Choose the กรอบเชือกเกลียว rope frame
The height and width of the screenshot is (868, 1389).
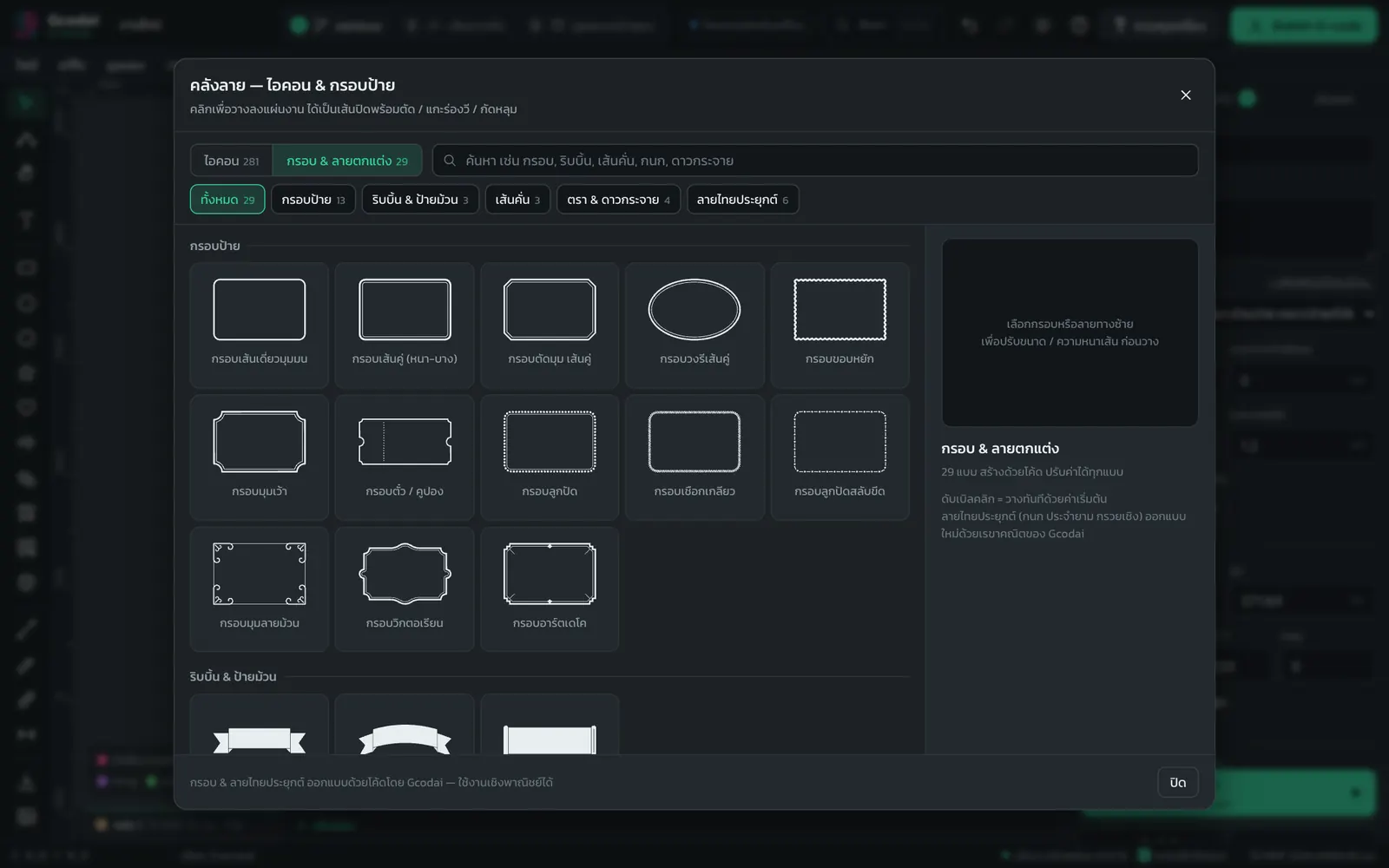(x=694, y=457)
